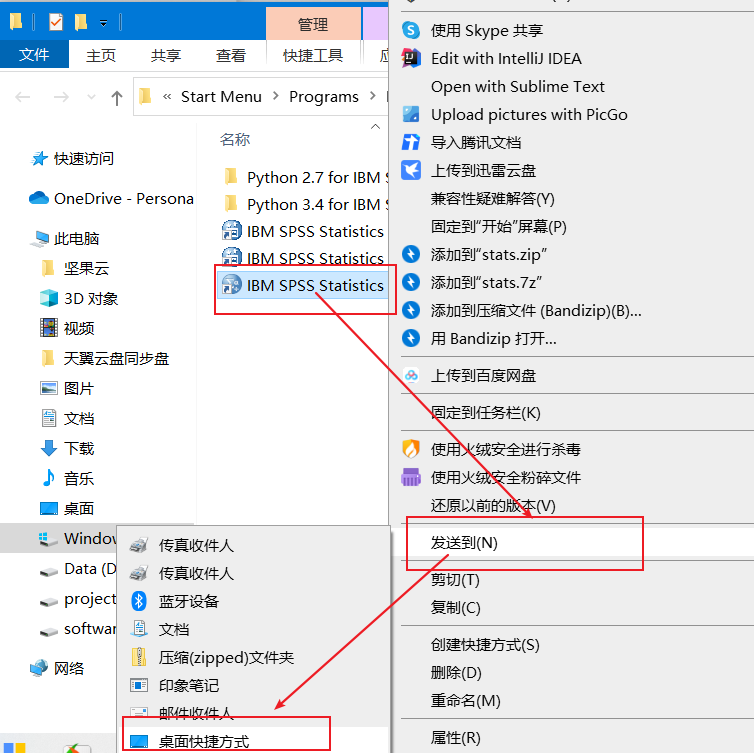Click the Windows Start button on taskbar

click(x=15, y=746)
